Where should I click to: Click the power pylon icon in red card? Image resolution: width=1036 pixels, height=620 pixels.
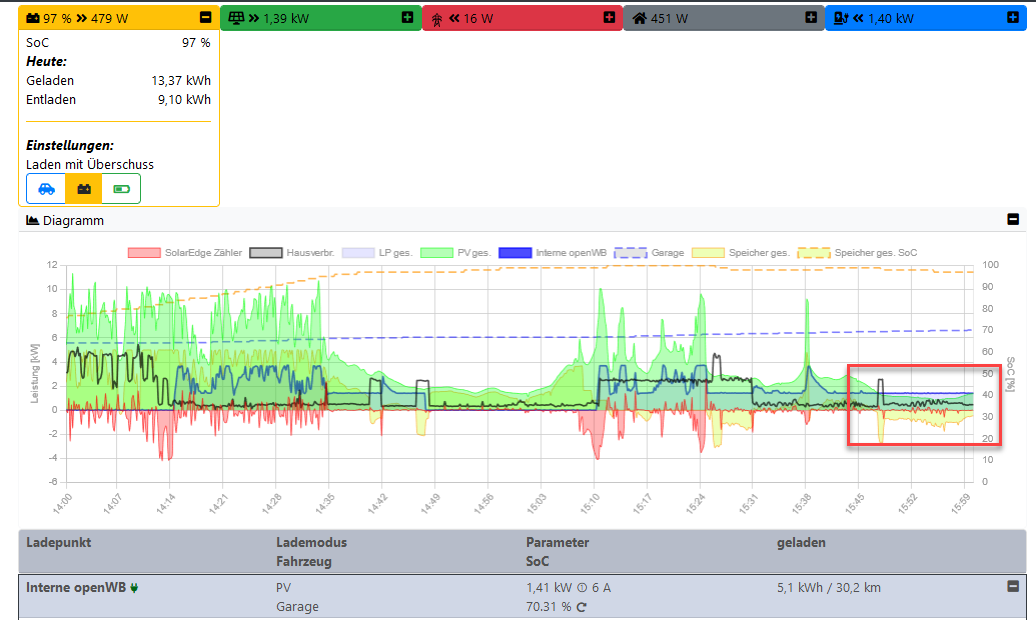(437, 18)
